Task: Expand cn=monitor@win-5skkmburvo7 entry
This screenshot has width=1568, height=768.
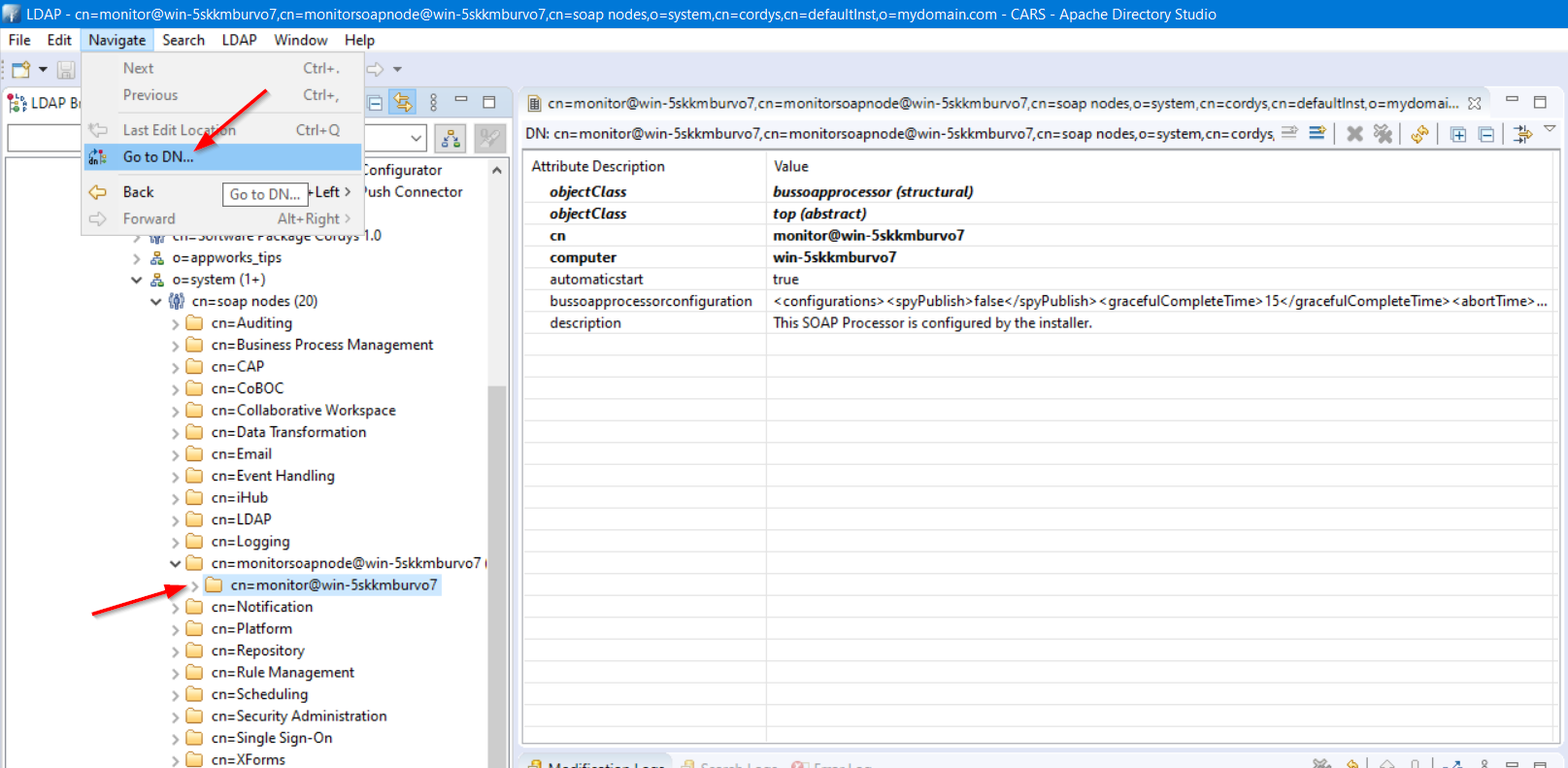Action: click(x=195, y=585)
